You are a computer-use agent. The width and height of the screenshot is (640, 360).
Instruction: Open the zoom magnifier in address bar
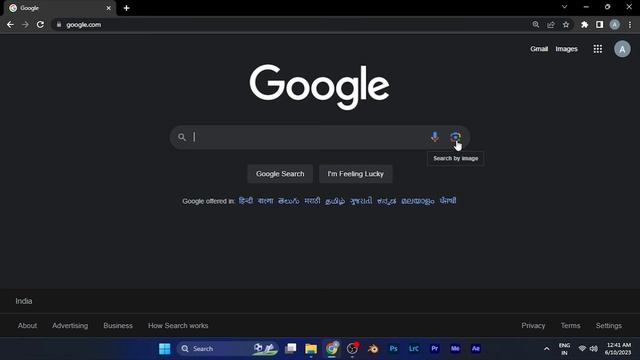click(536, 24)
